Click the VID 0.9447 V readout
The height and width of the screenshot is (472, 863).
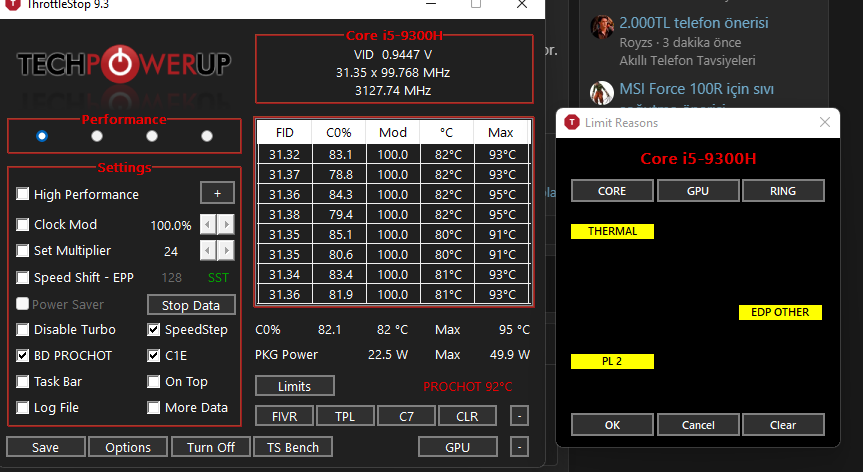(393, 55)
